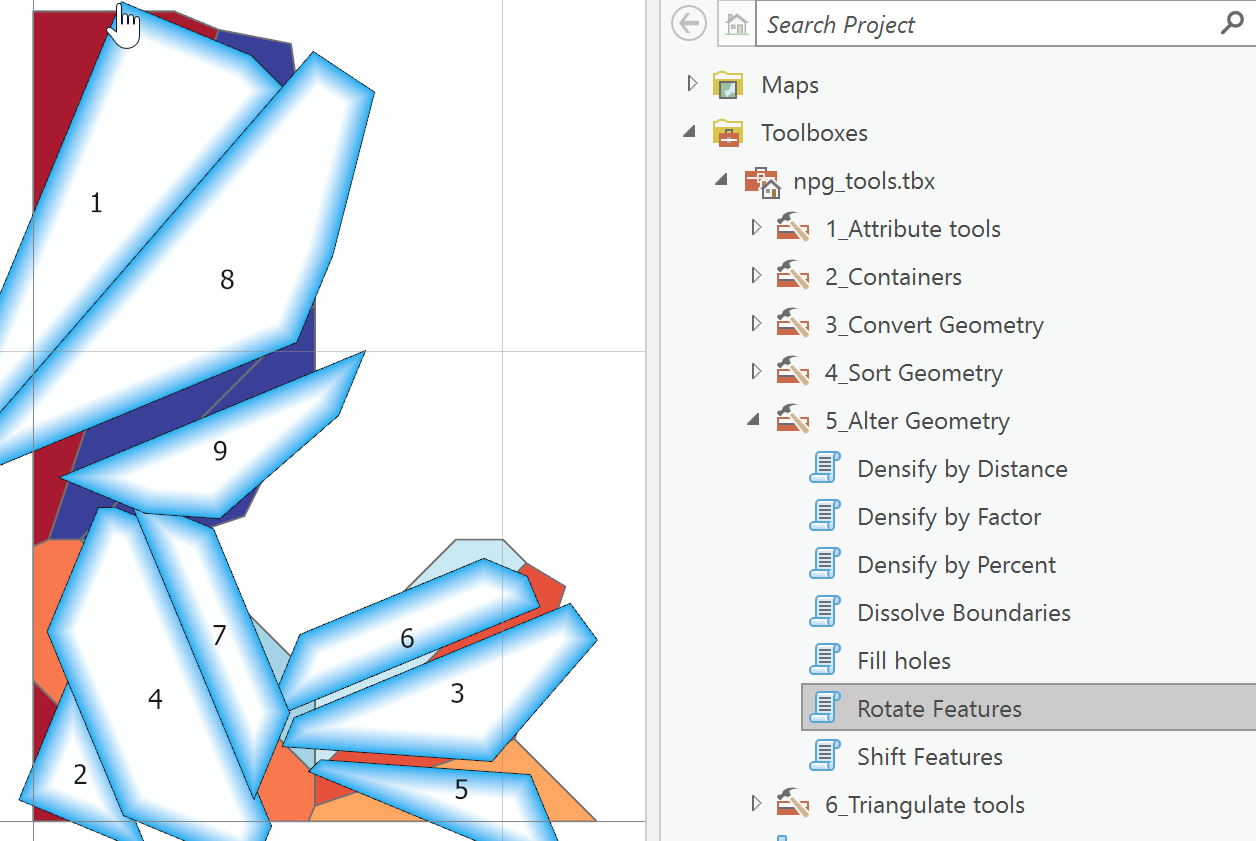Expand the 2_Containers toolset
This screenshot has height=841, width=1256.
757,275
